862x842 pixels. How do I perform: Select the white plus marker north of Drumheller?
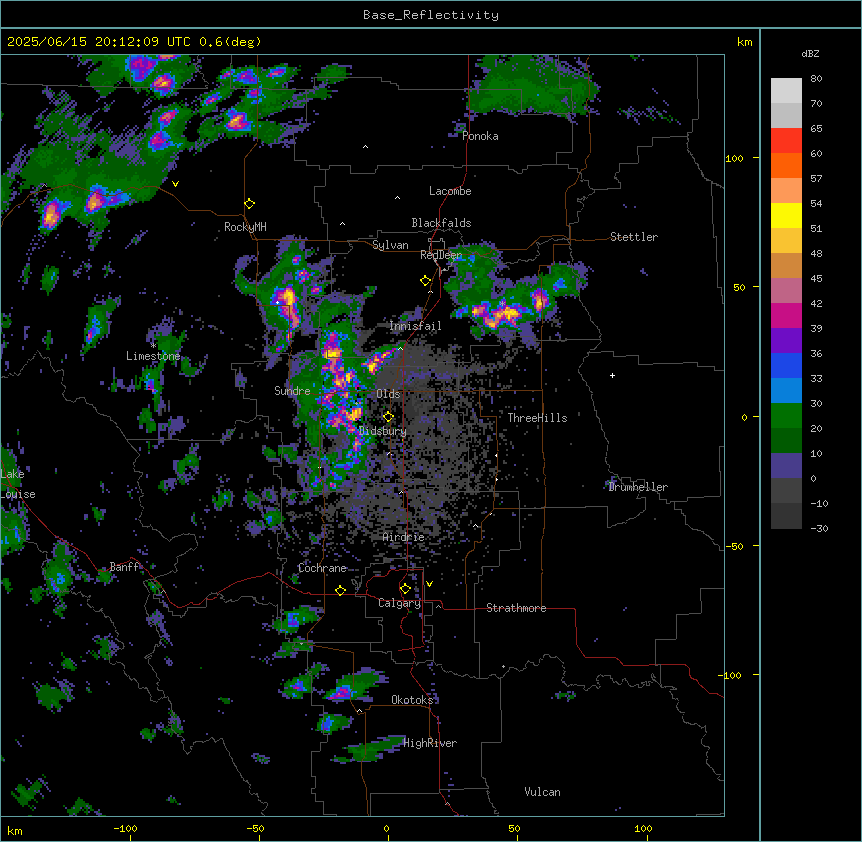pyautogui.click(x=612, y=375)
